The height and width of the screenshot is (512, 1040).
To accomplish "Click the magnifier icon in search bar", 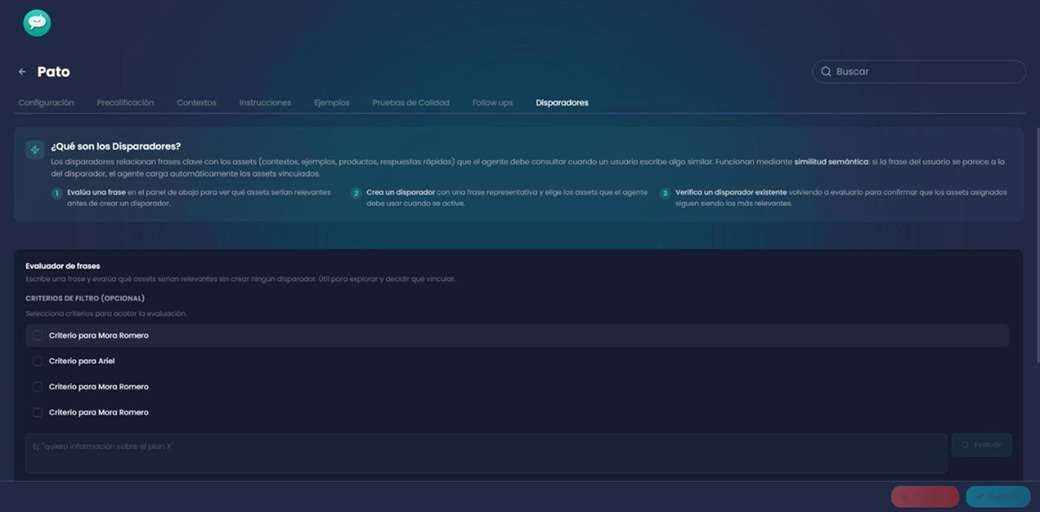I will coord(826,72).
